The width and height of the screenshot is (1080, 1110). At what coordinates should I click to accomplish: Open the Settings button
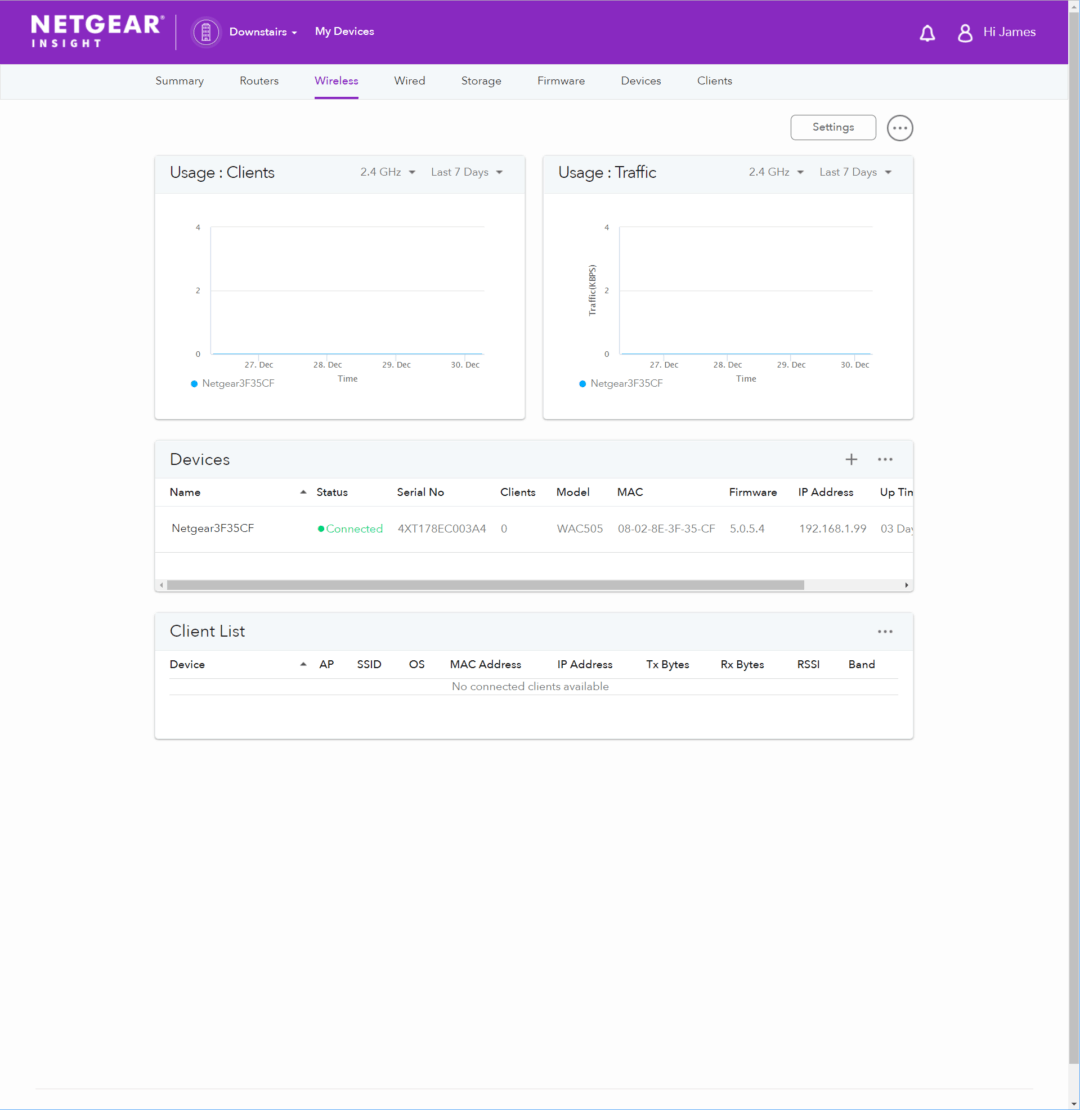(x=833, y=127)
